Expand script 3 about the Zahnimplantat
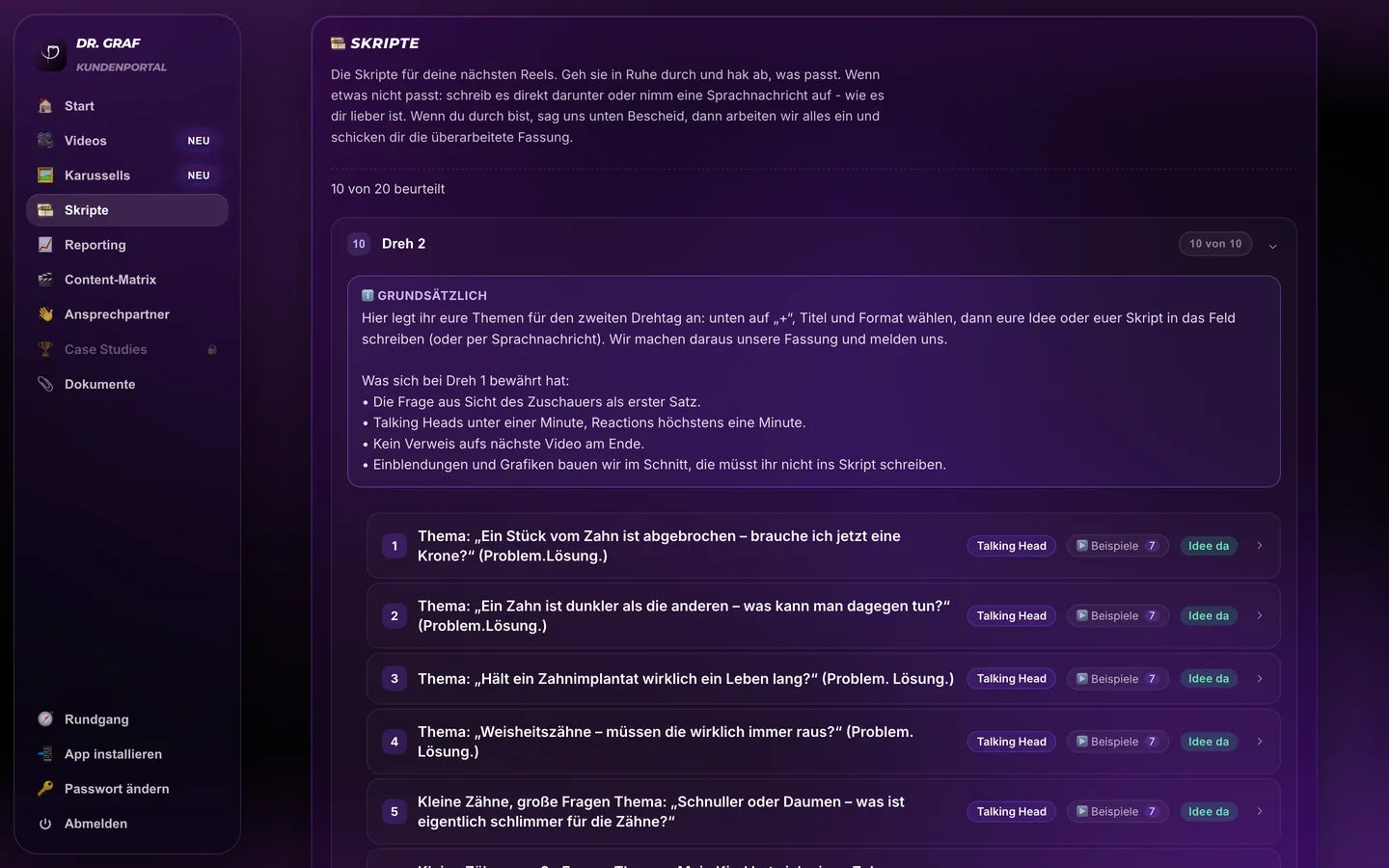Screen dimensions: 1389x868 point(1260,679)
